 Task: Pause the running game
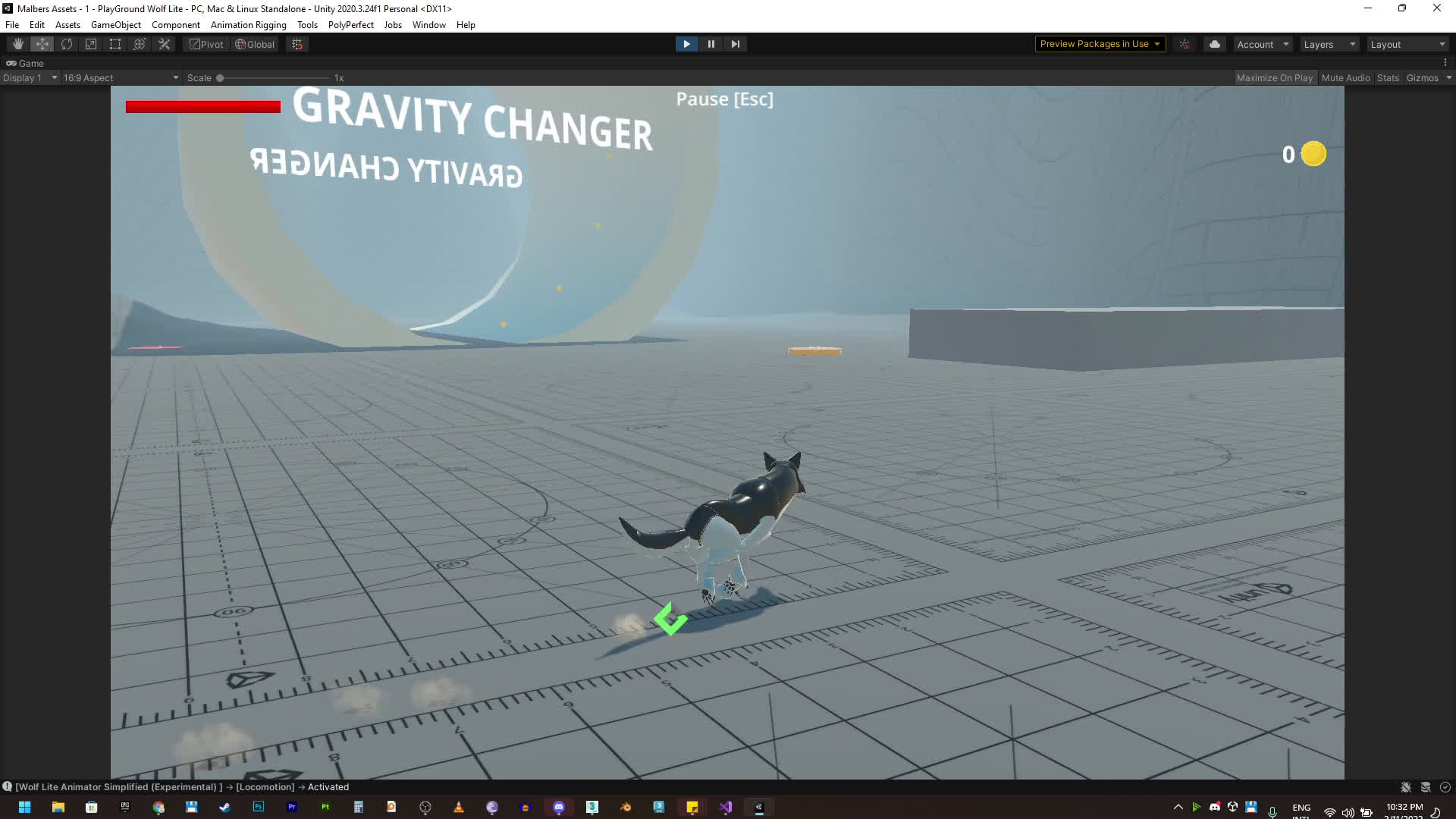(711, 44)
